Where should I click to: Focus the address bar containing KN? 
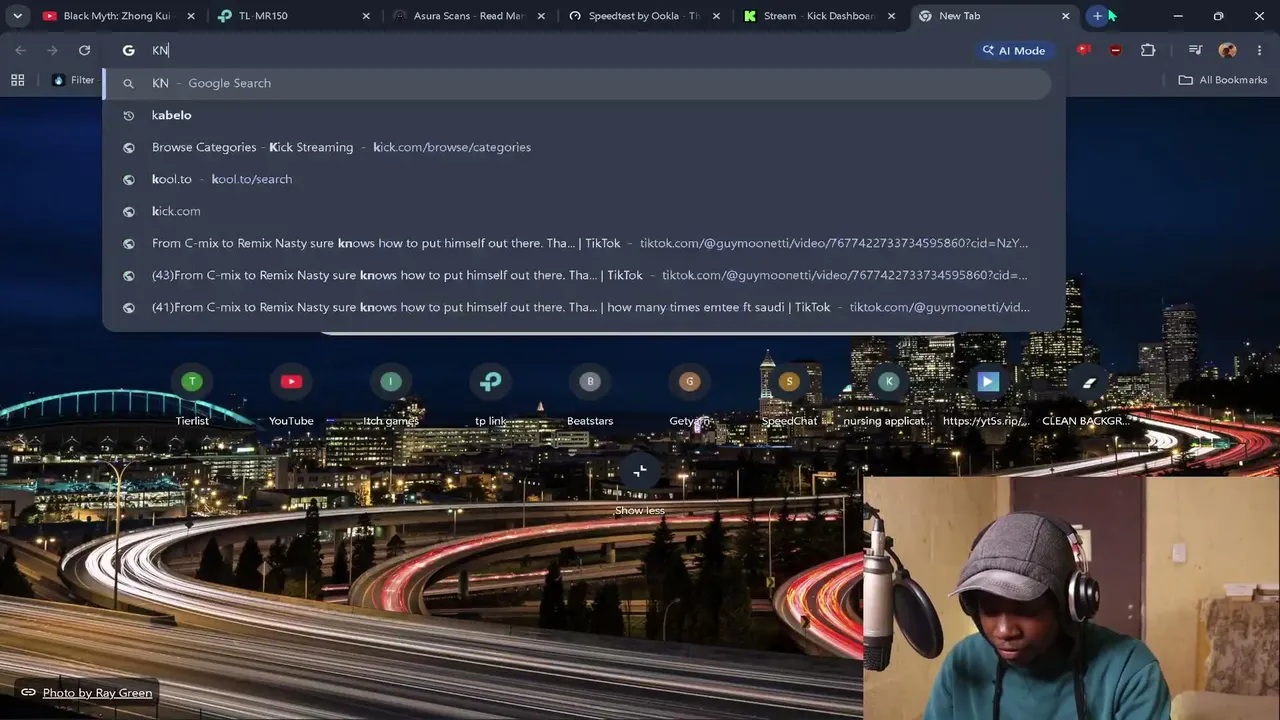(x=560, y=50)
